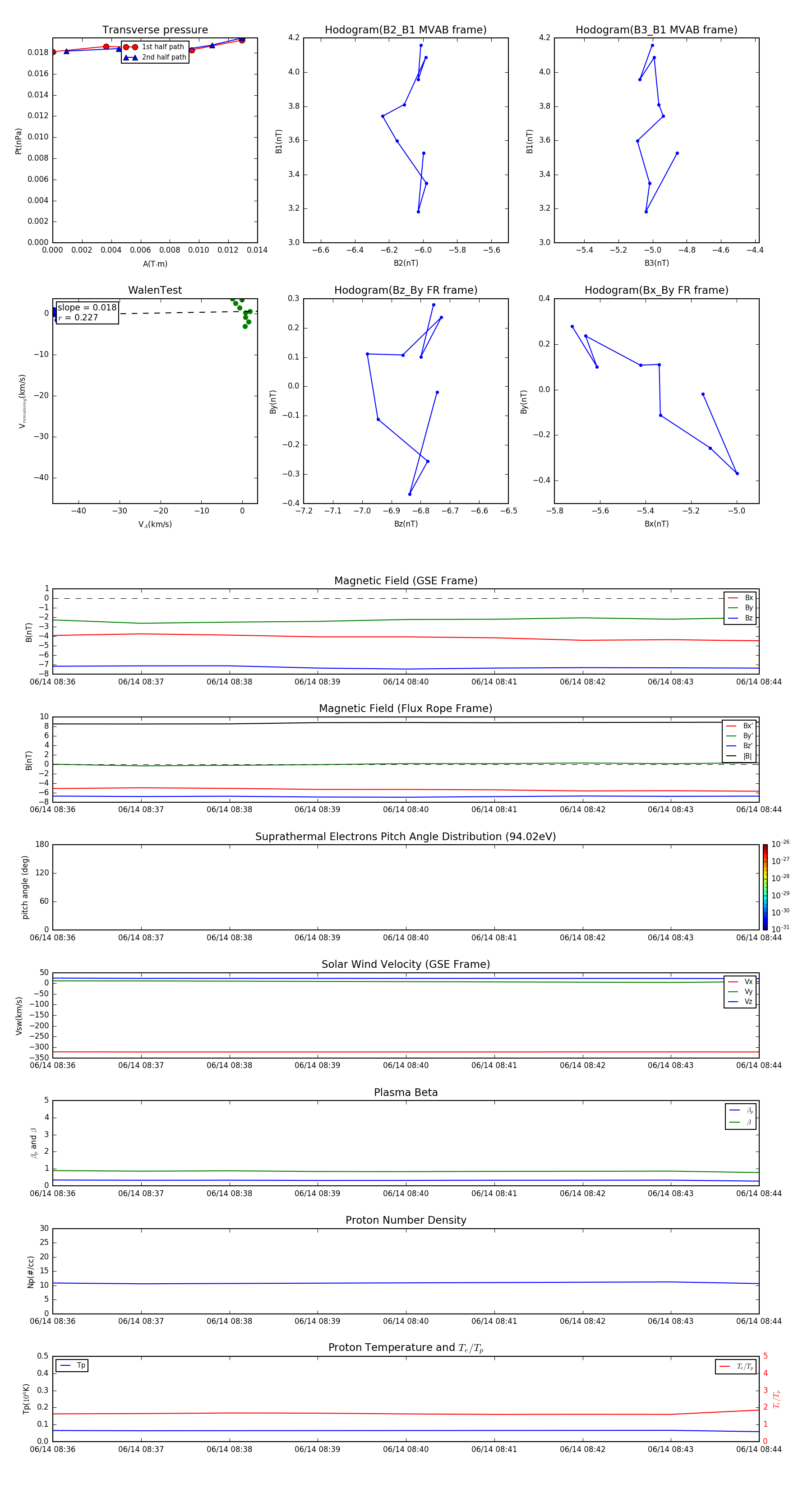The image size is (812, 1489).
Task: Click the Vy entry in velocity legend
Action: [x=740, y=991]
